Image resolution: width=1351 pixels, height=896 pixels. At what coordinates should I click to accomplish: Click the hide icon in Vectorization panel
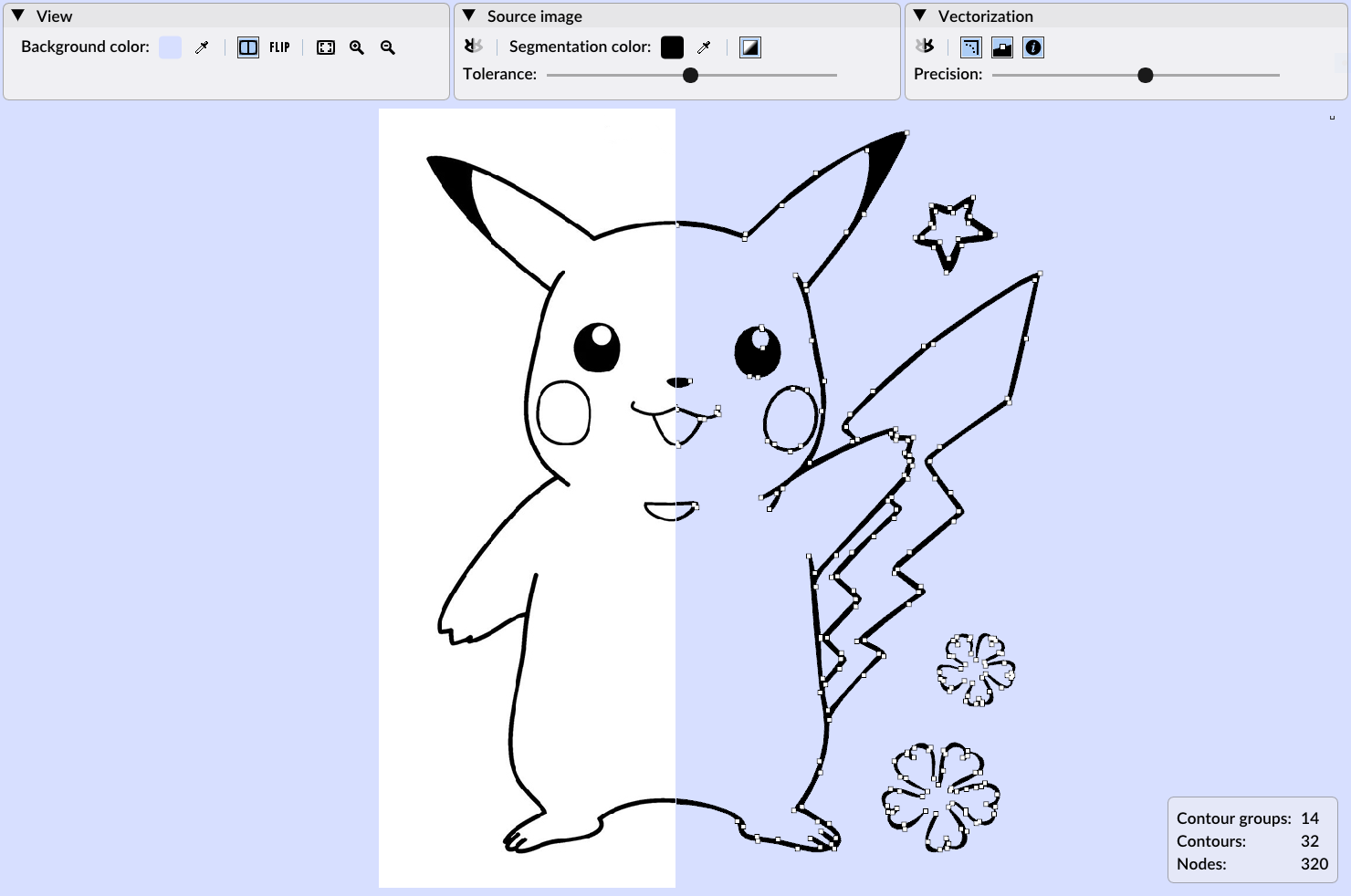click(x=926, y=47)
